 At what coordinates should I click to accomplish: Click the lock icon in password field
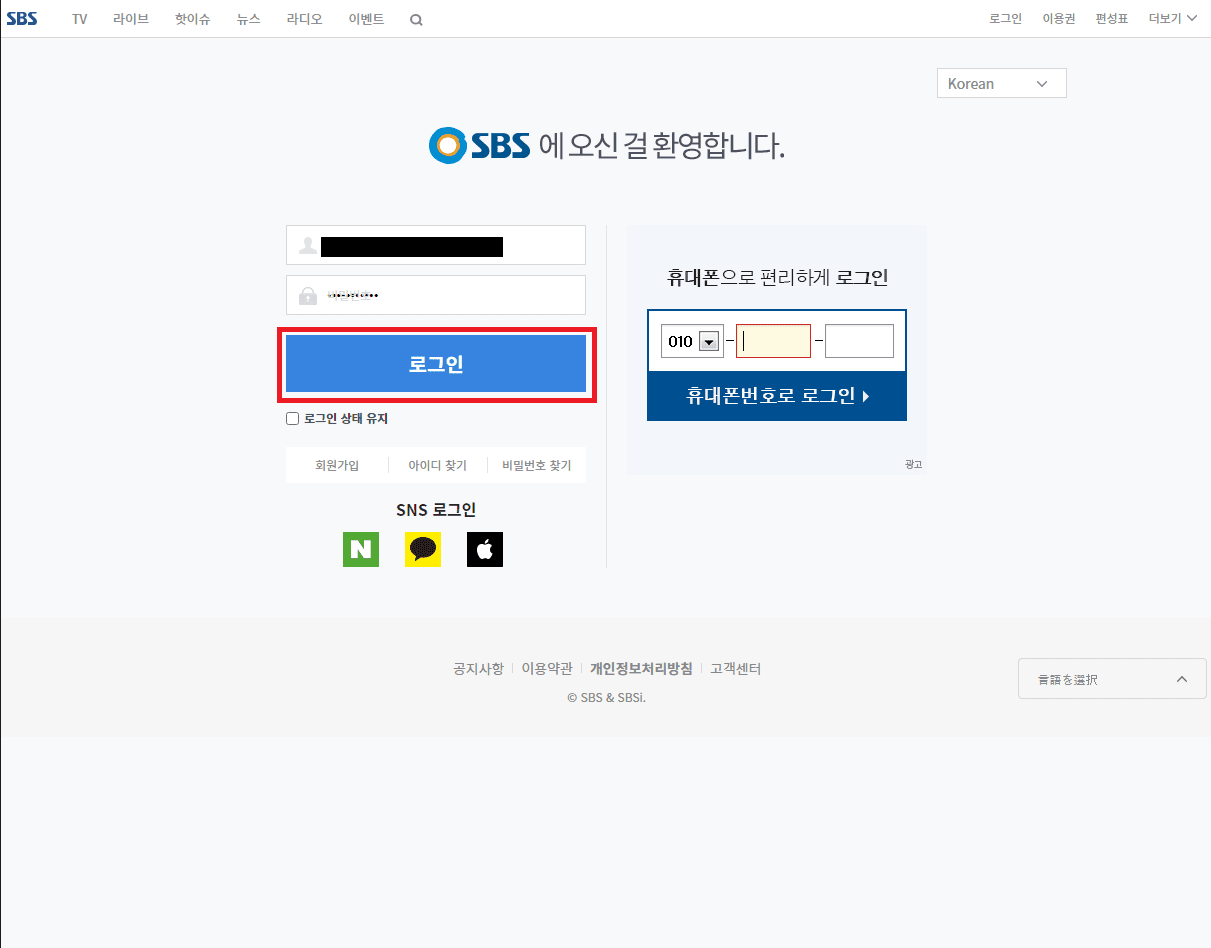click(308, 296)
